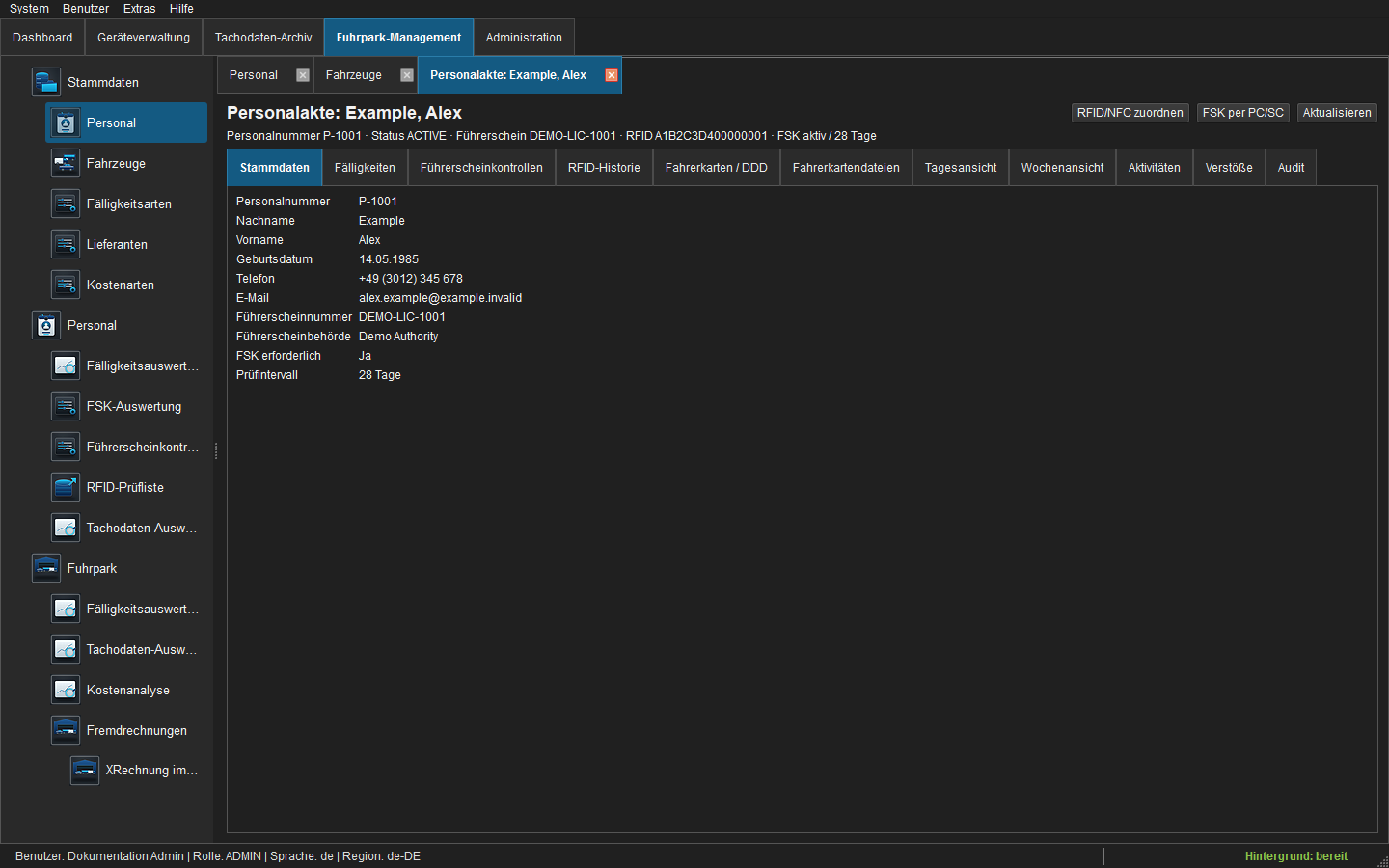The height and width of the screenshot is (868, 1389).
Task: Select the XRechnung import icon
Action: coord(84,770)
